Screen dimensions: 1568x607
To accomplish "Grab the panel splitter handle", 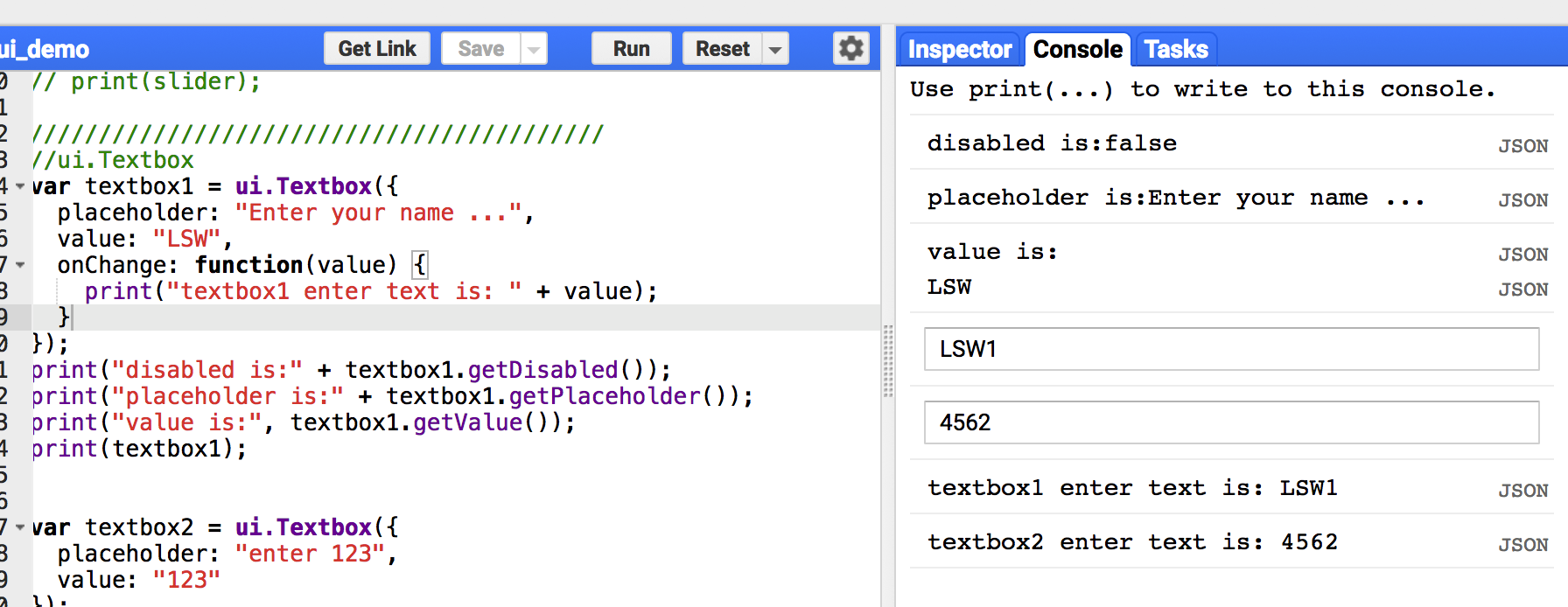I will [x=888, y=360].
